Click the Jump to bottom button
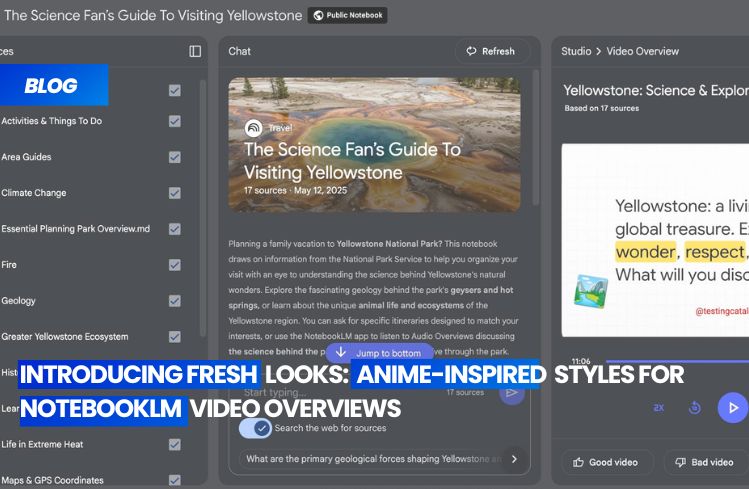The height and width of the screenshot is (489, 749). coord(379,353)
